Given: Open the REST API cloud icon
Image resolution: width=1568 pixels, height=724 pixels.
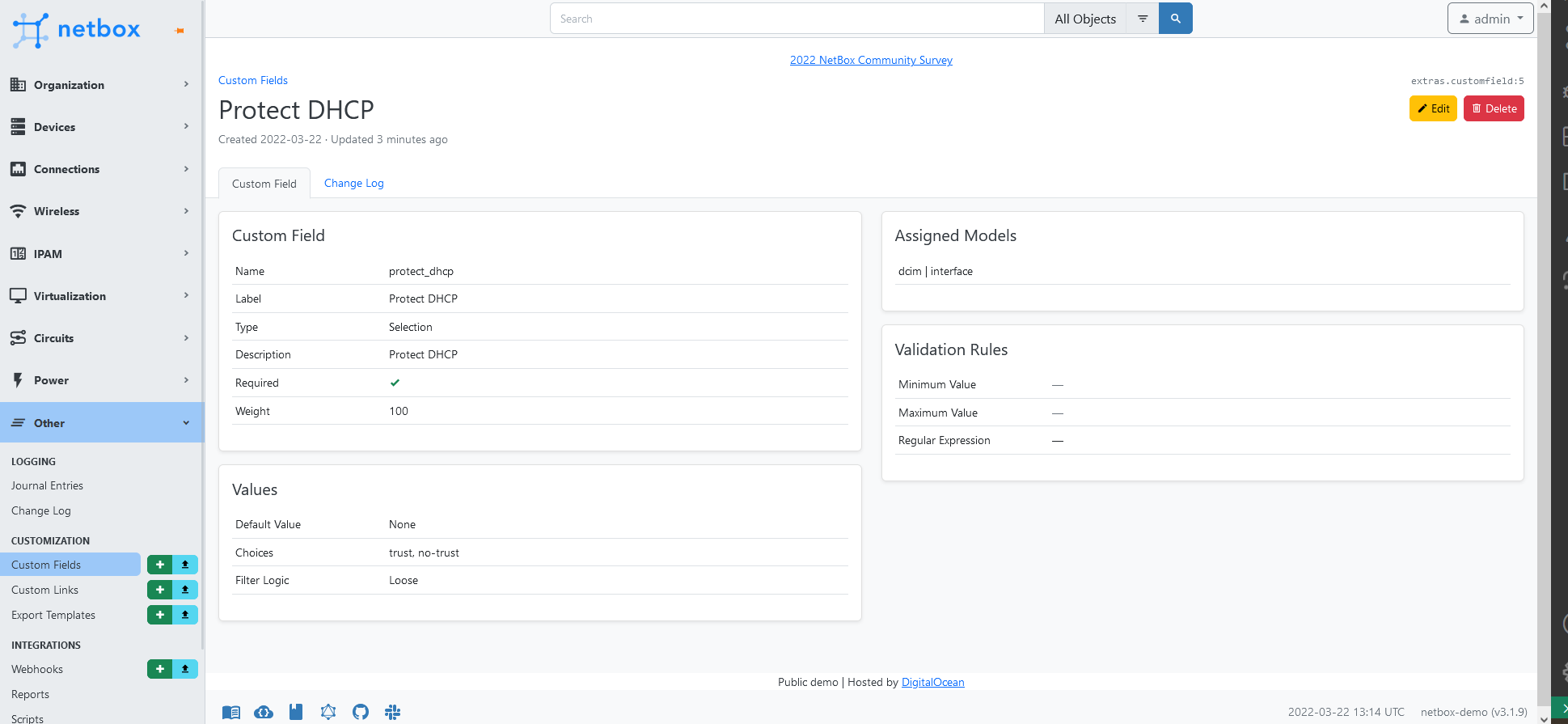Looking at the screenshot, I should point(264,712).
